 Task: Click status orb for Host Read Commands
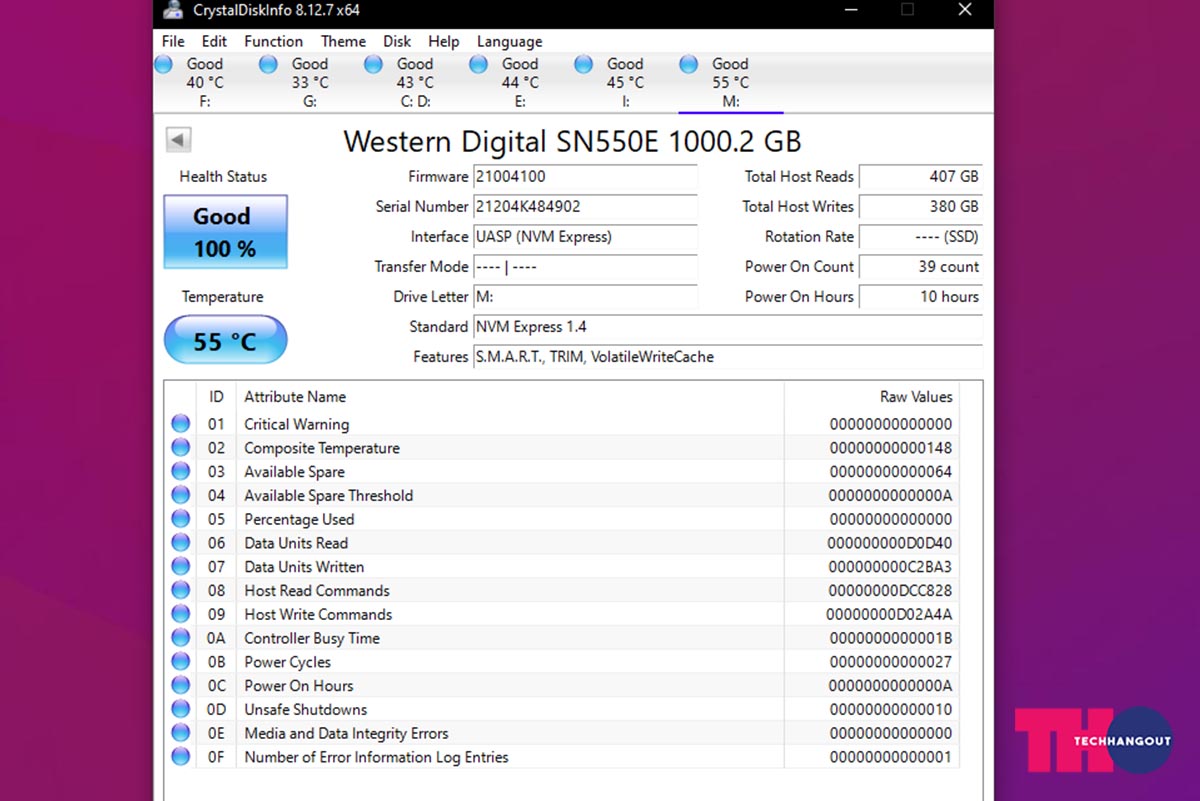(x=181, y=590)
